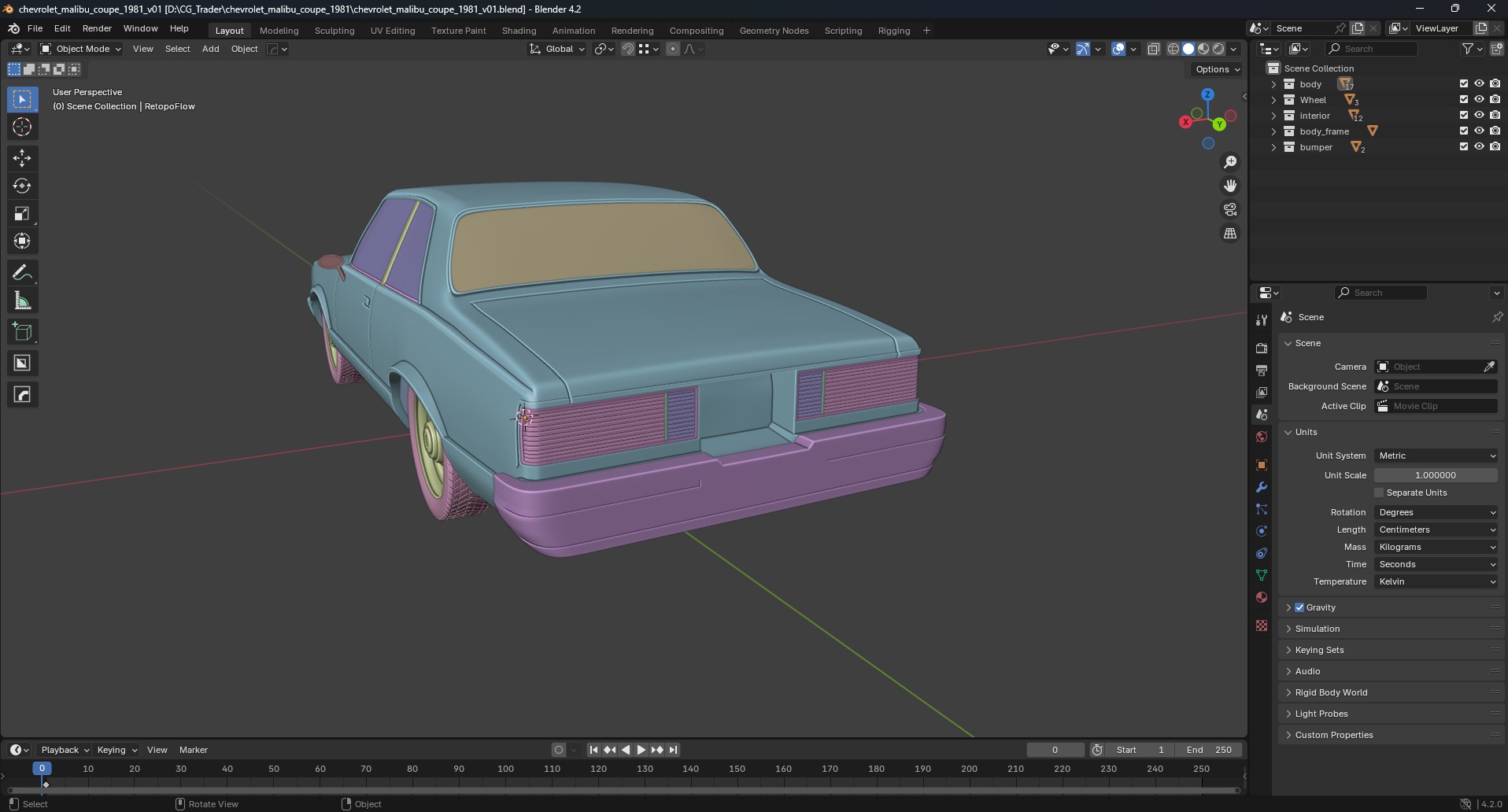Switch perspective/orthographic projection grid icon
The height and width of the screenshot is (812, 1508).
tap(1229, 233)
